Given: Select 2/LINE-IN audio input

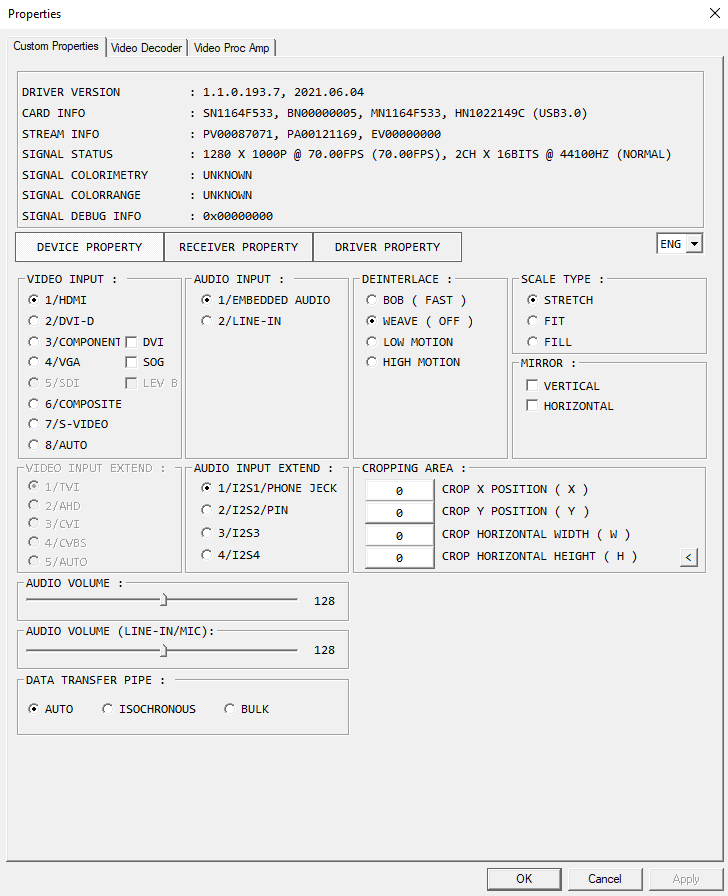Looking at the screenshot, I should (207, 321).
